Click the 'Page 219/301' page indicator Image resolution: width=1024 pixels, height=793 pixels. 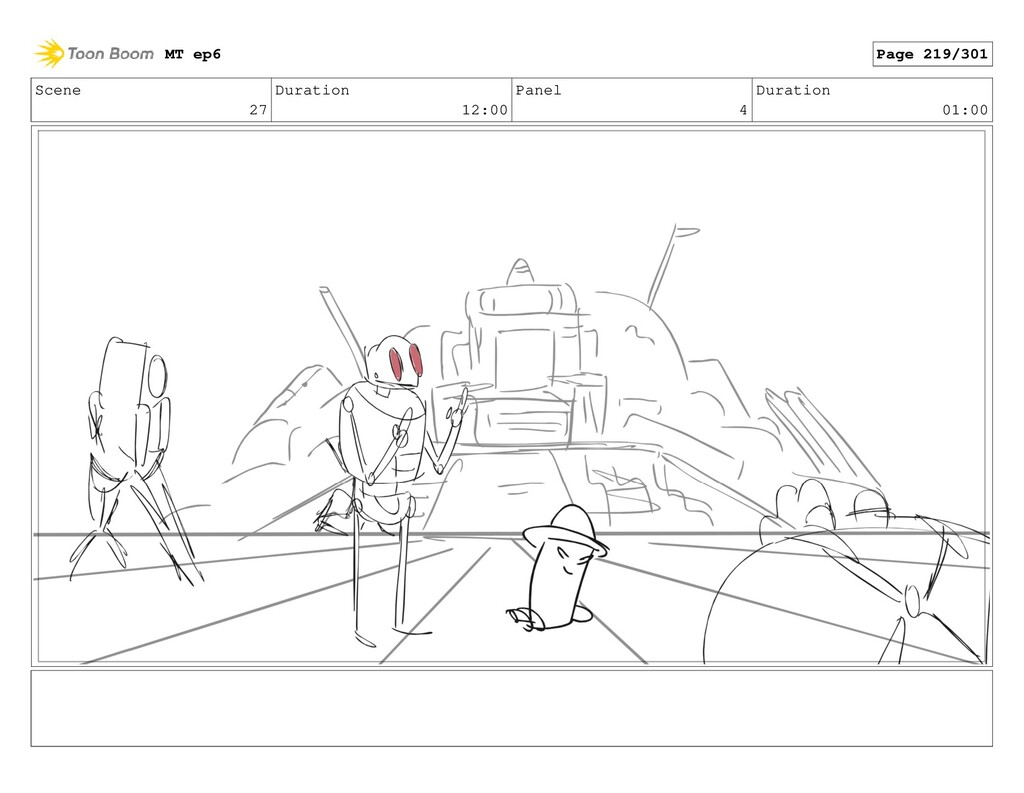(932, 54)
